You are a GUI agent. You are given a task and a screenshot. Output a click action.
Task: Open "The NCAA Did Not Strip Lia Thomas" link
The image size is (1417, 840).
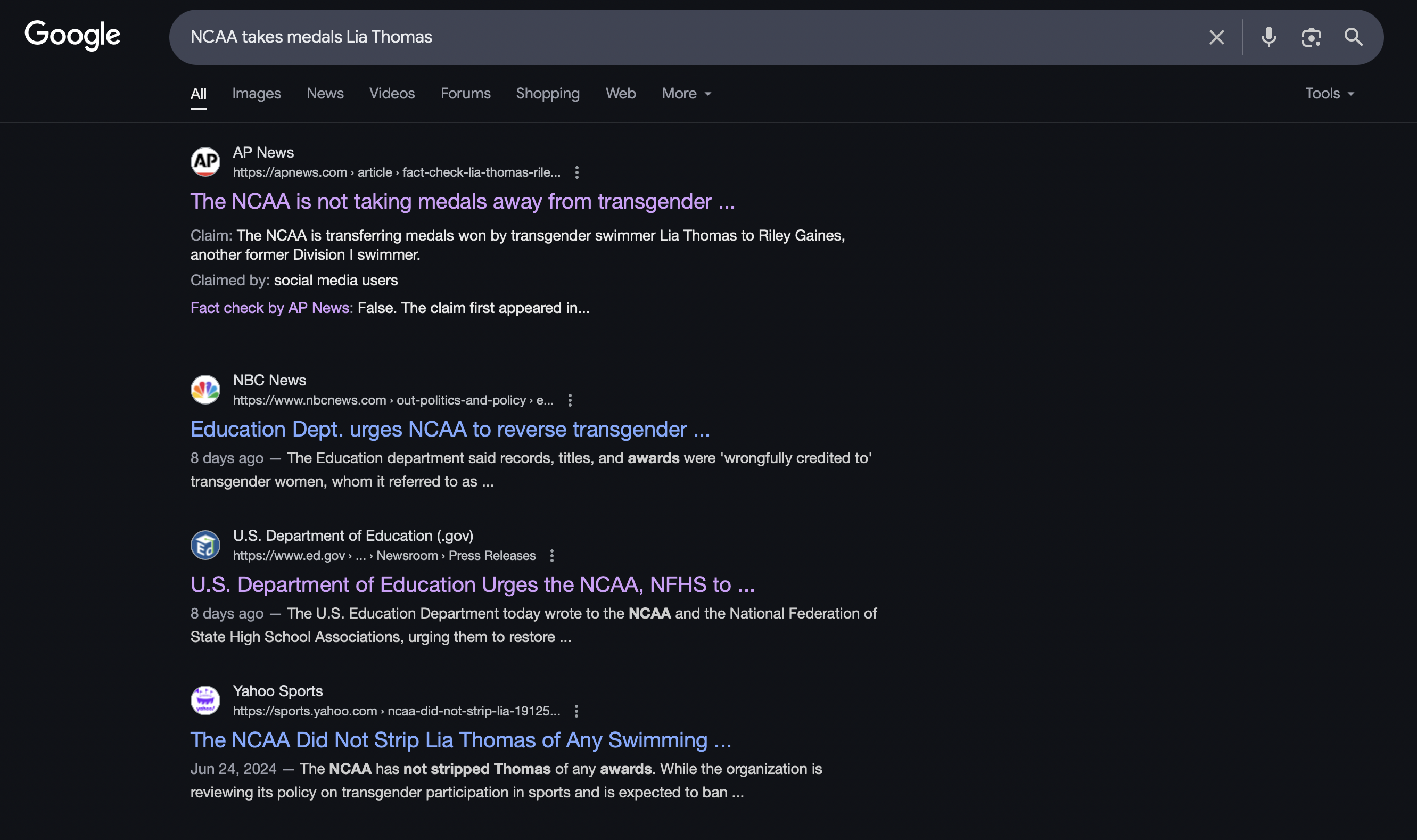pyautogui.click(x=460, y=740)
